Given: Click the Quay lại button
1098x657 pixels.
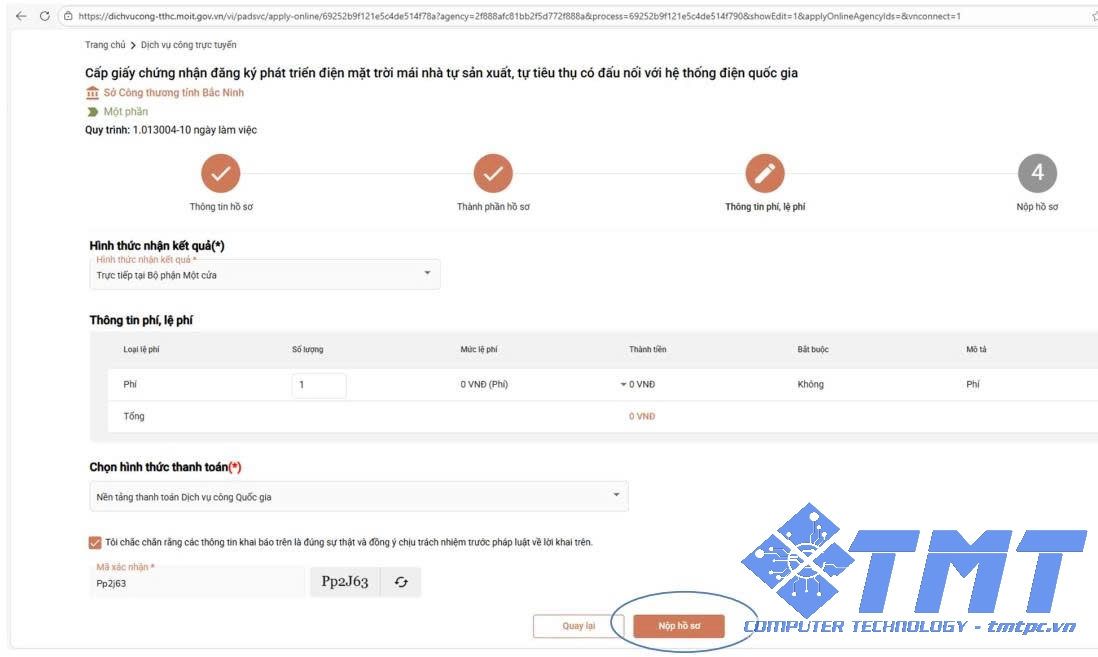Looking at the screenshot, I should coord(578,626).
